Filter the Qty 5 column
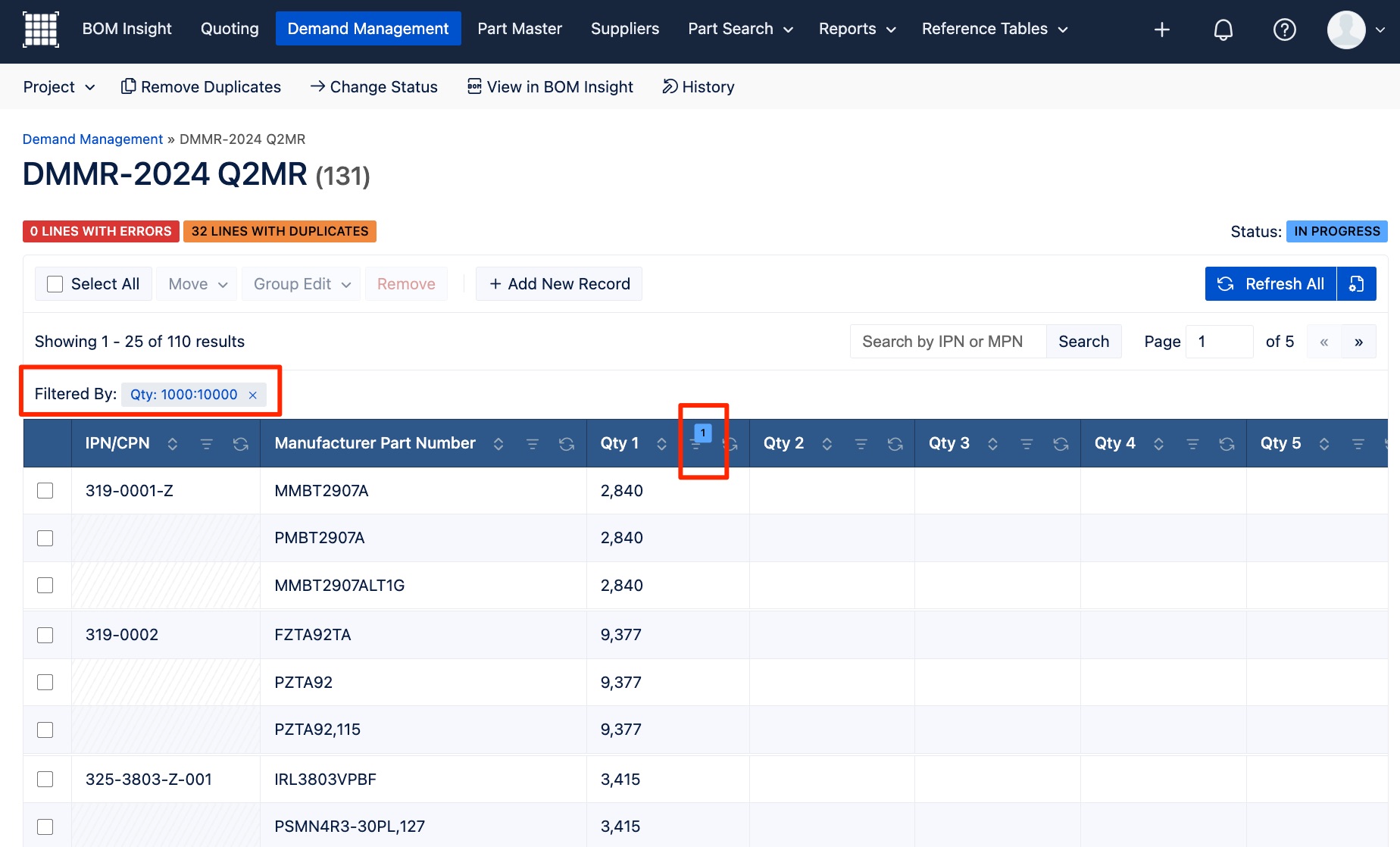This screenshot has width=1400, height=847. click(1358, 444)
